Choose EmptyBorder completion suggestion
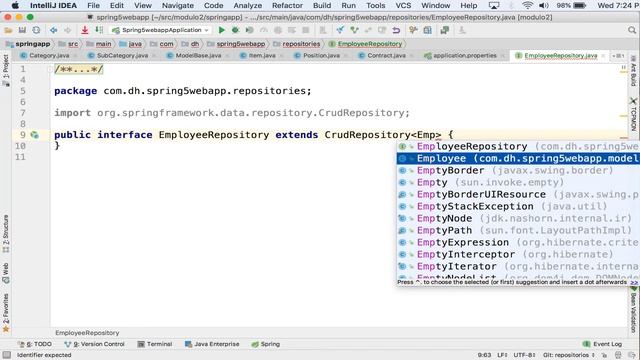 coord(518,171)
